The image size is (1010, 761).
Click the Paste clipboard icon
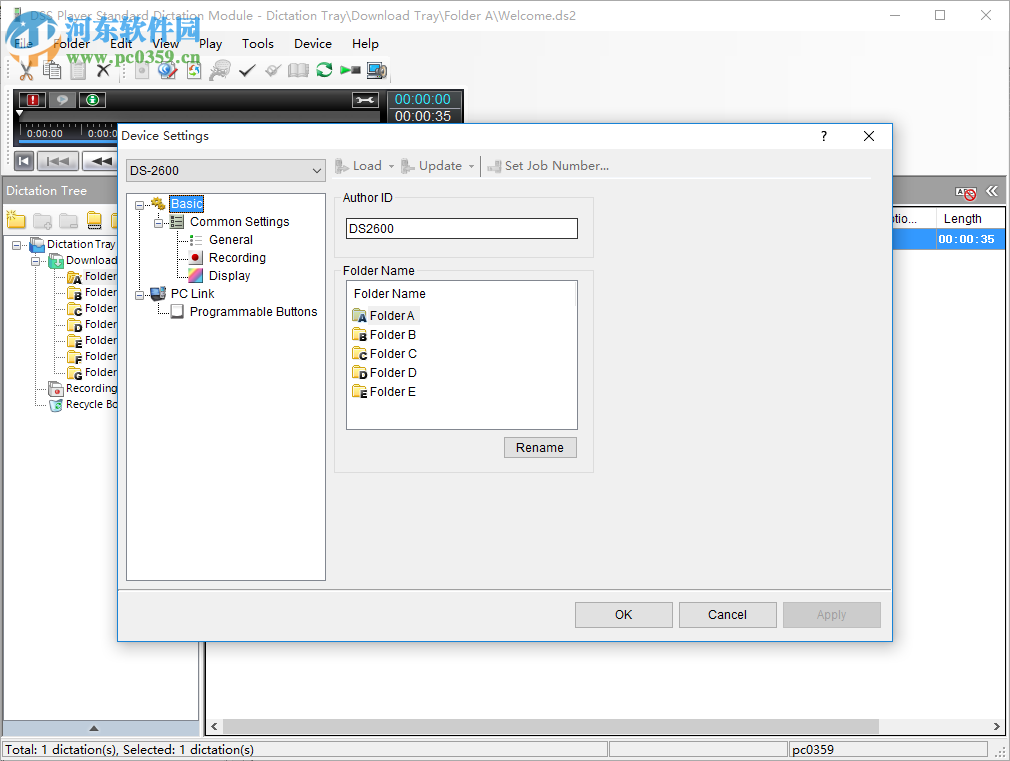pyautogui.click(x=78, y=70)
